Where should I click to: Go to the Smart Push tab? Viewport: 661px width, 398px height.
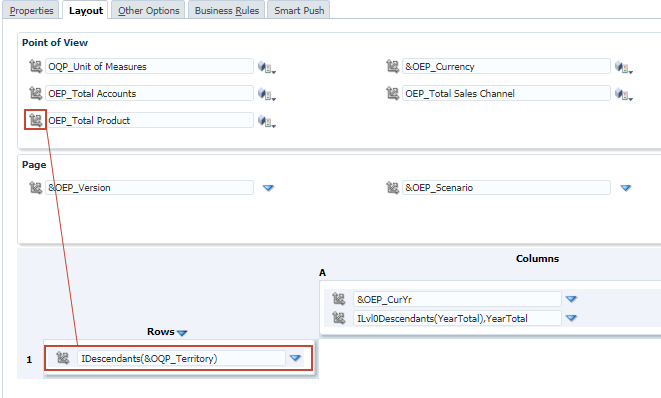(x=299, y=11)
